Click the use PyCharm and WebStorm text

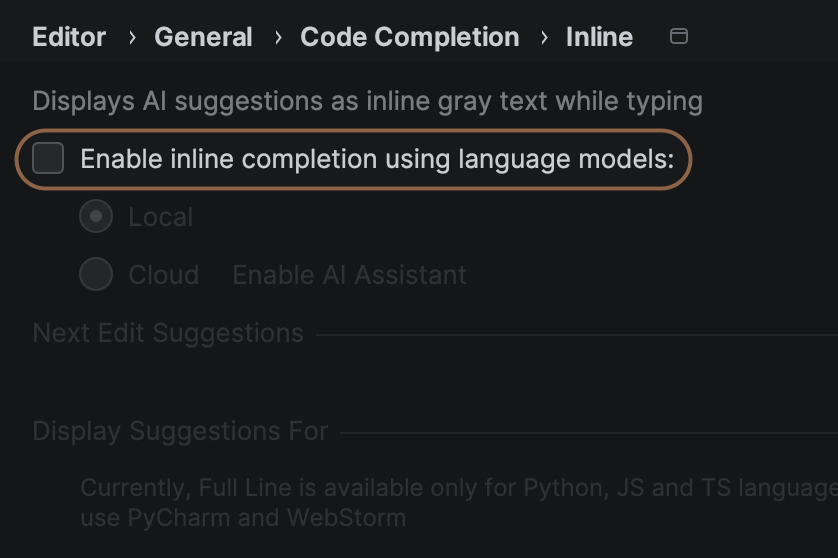click(243, 518)
